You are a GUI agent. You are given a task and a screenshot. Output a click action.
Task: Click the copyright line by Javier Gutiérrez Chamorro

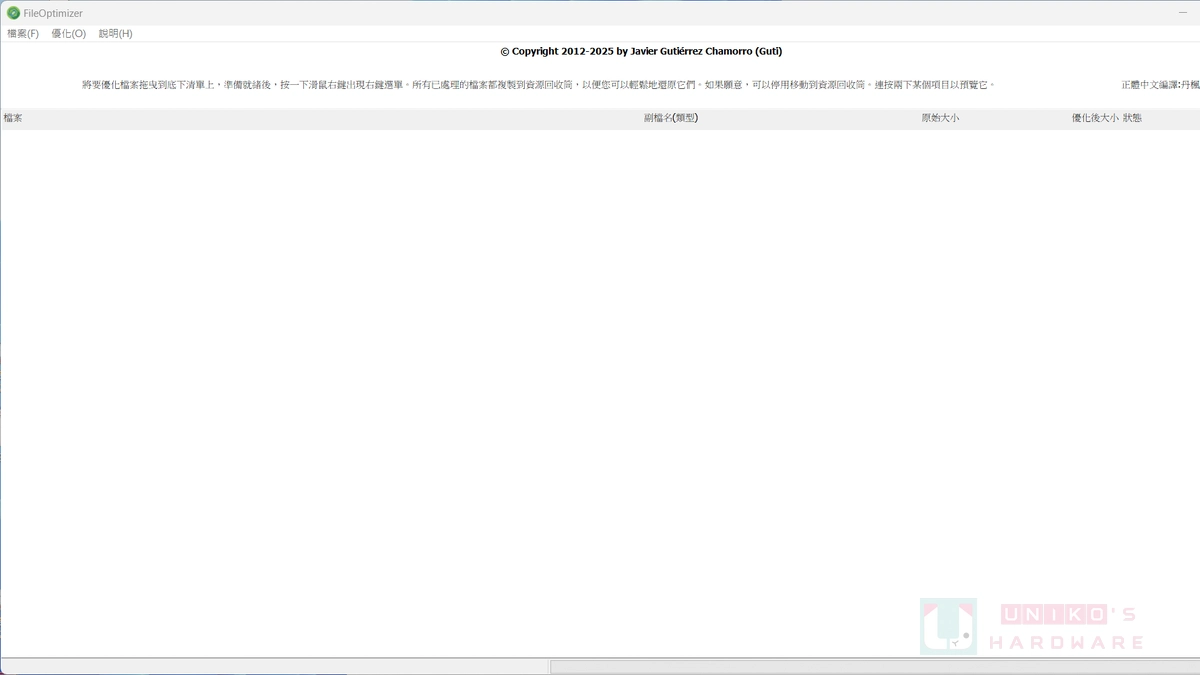coord(641,51)
